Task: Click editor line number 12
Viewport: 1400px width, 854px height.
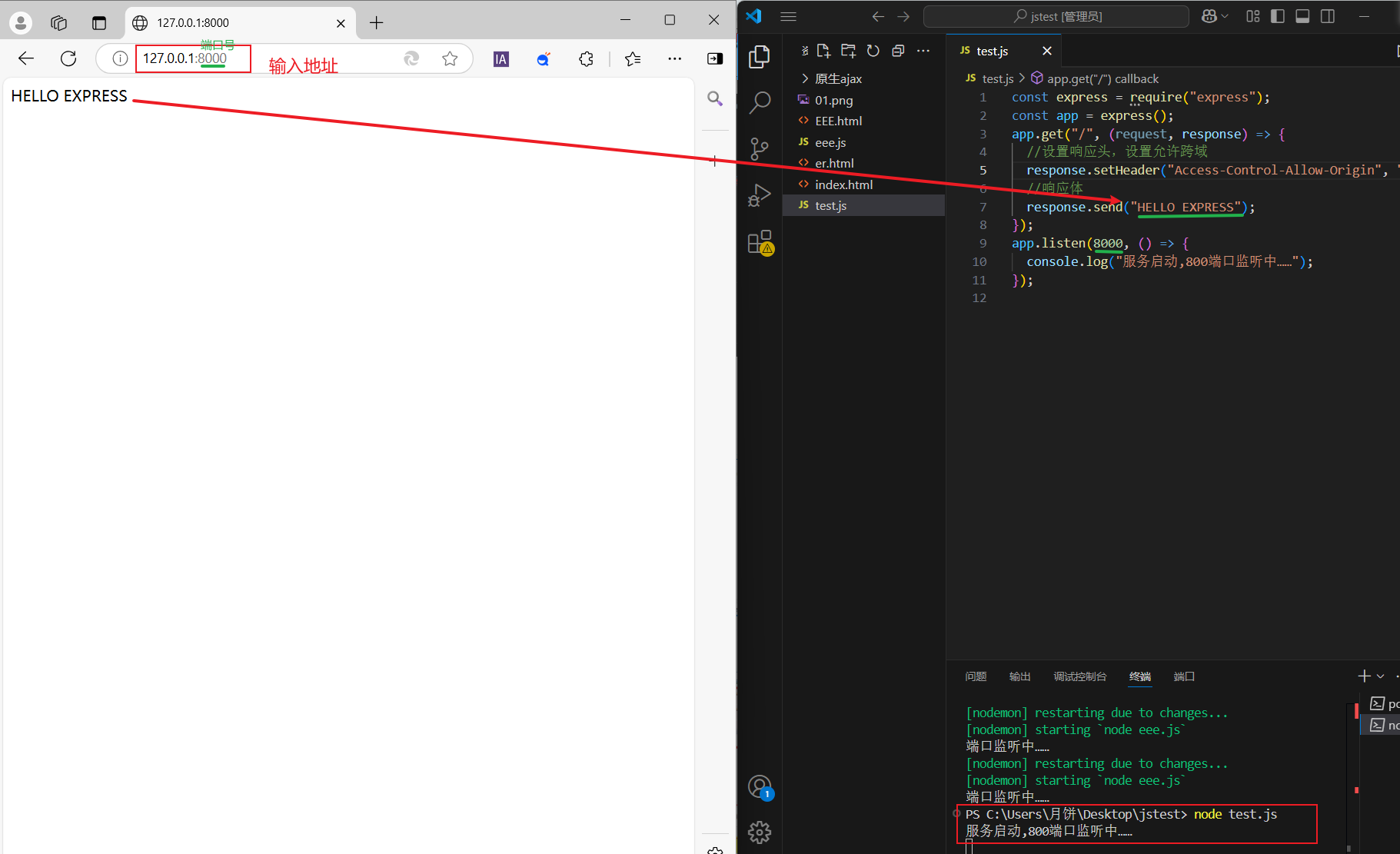Action: 979,298
